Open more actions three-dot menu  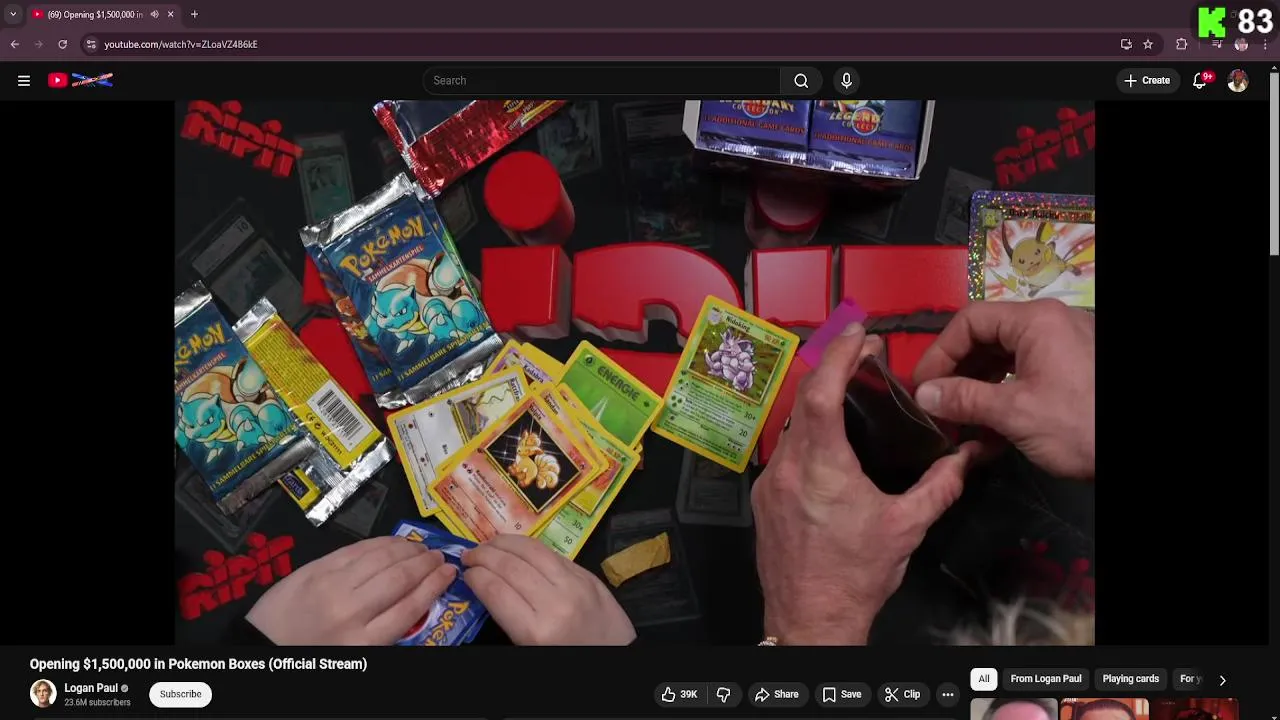(x=948, y=694)
